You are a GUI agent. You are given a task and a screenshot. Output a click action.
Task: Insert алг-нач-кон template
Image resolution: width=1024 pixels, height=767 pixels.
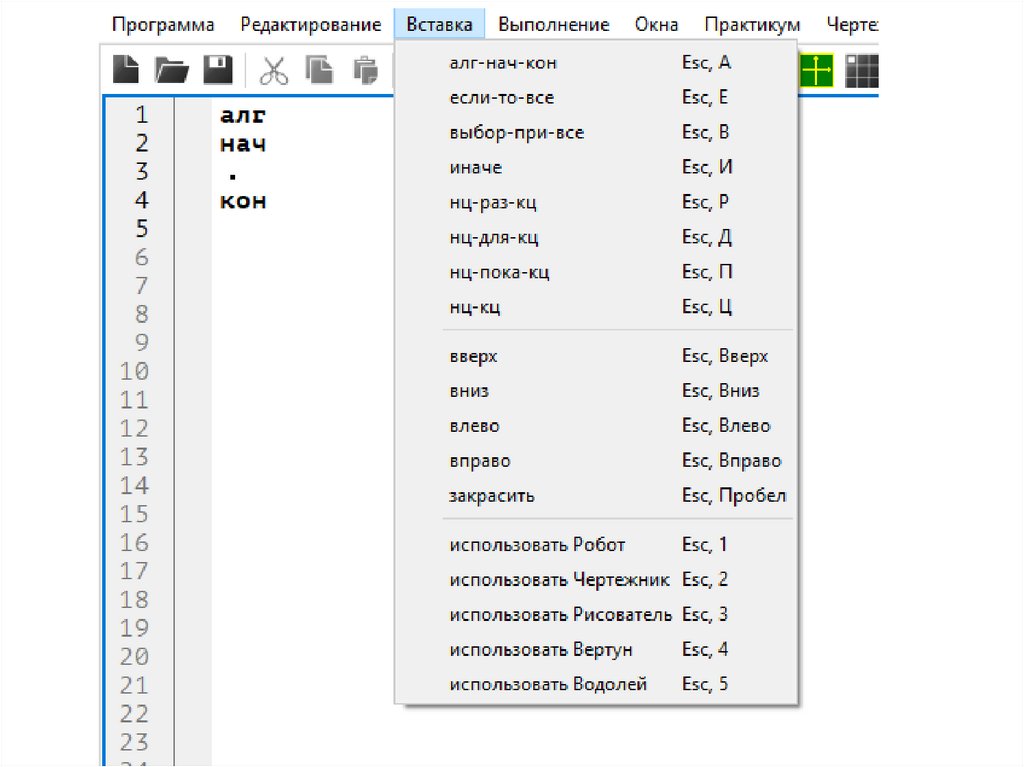[x=596, y=63]
